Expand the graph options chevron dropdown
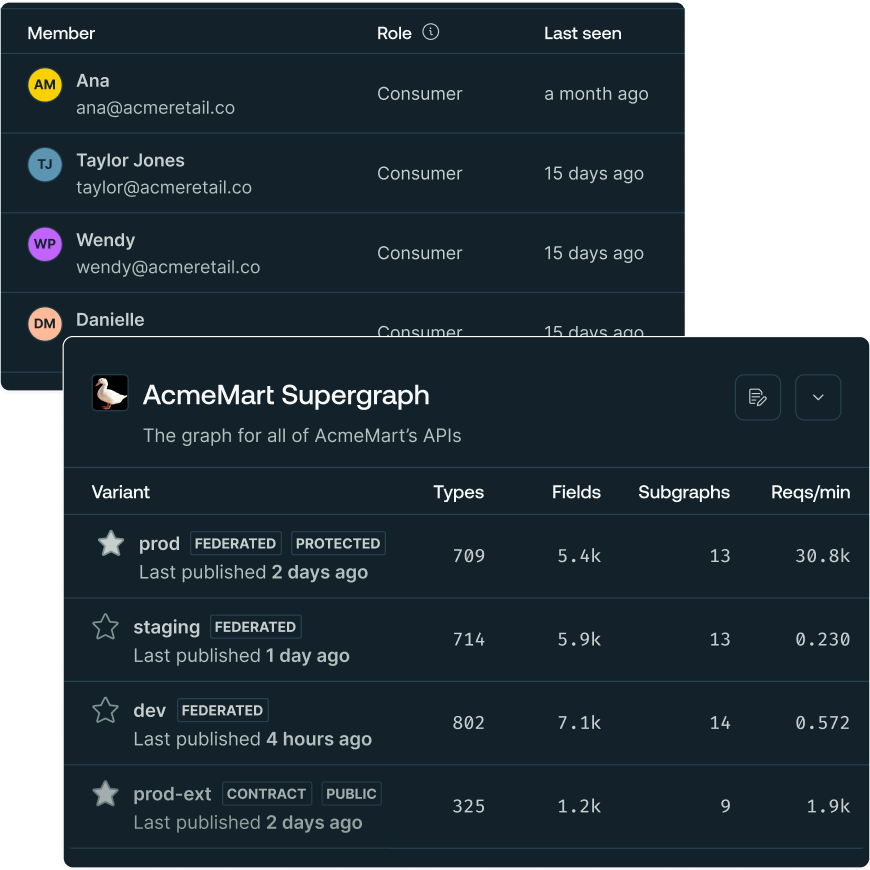The width and height of the screenshot is (870, 870). (x=818, y=397)
